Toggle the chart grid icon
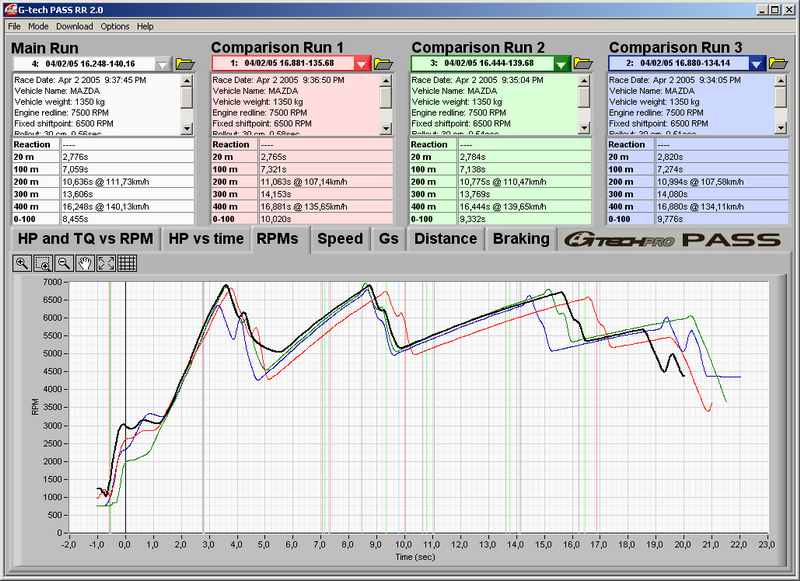This screenshot has width=800, height=581. [127, 263]
